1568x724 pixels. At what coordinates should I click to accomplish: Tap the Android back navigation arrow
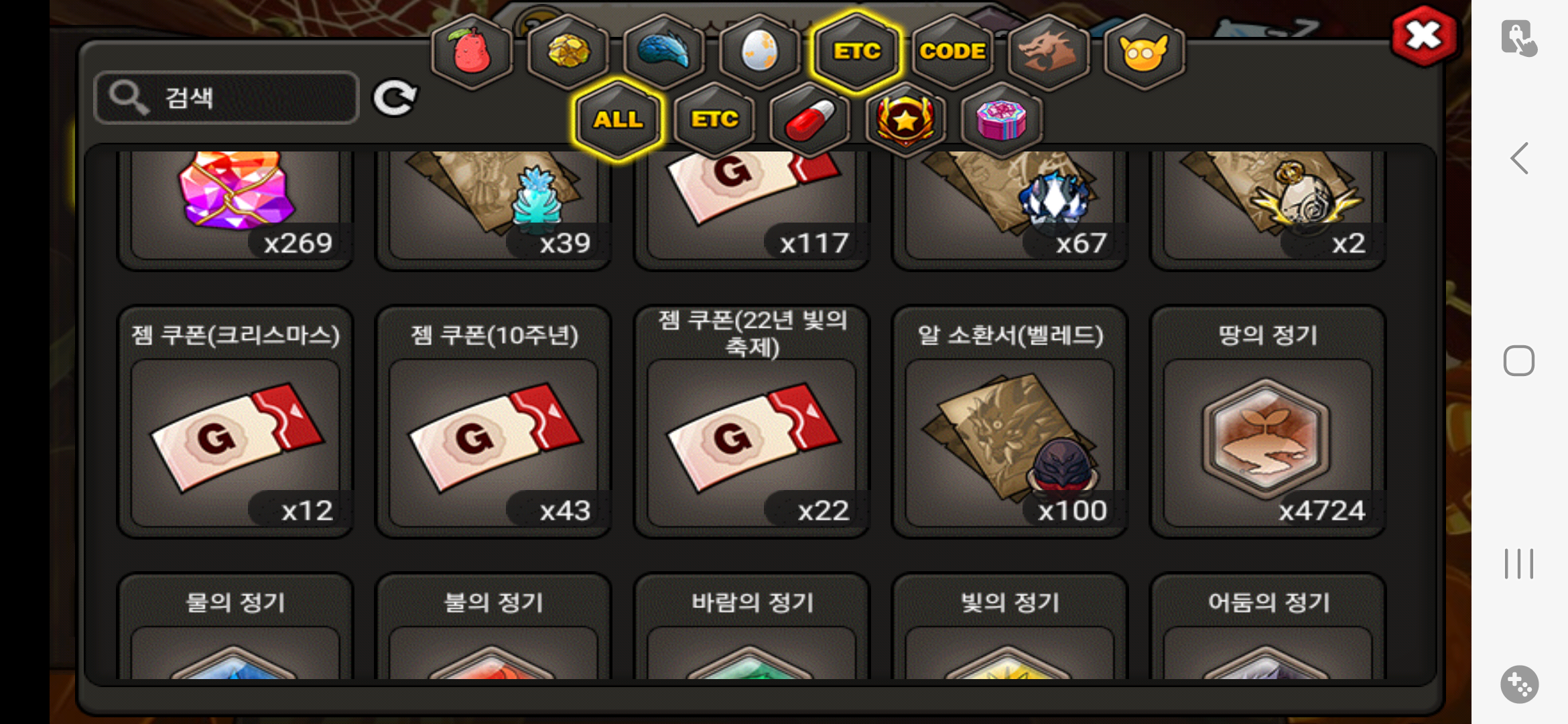click(1519, 158)
